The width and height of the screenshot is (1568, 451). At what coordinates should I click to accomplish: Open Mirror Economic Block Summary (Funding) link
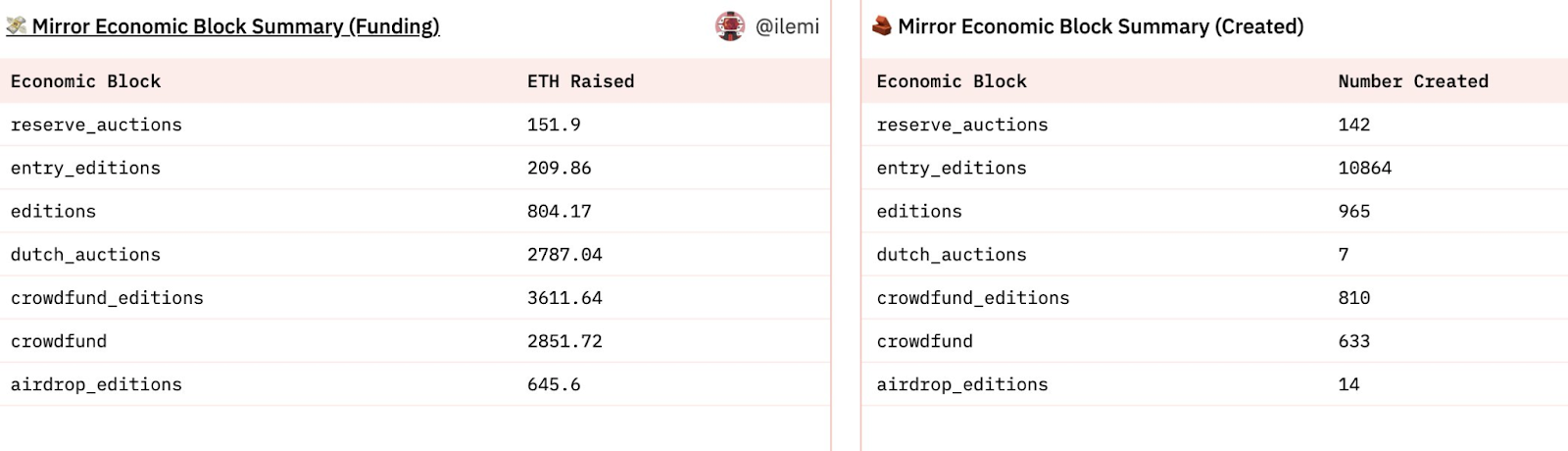point(235,26)
